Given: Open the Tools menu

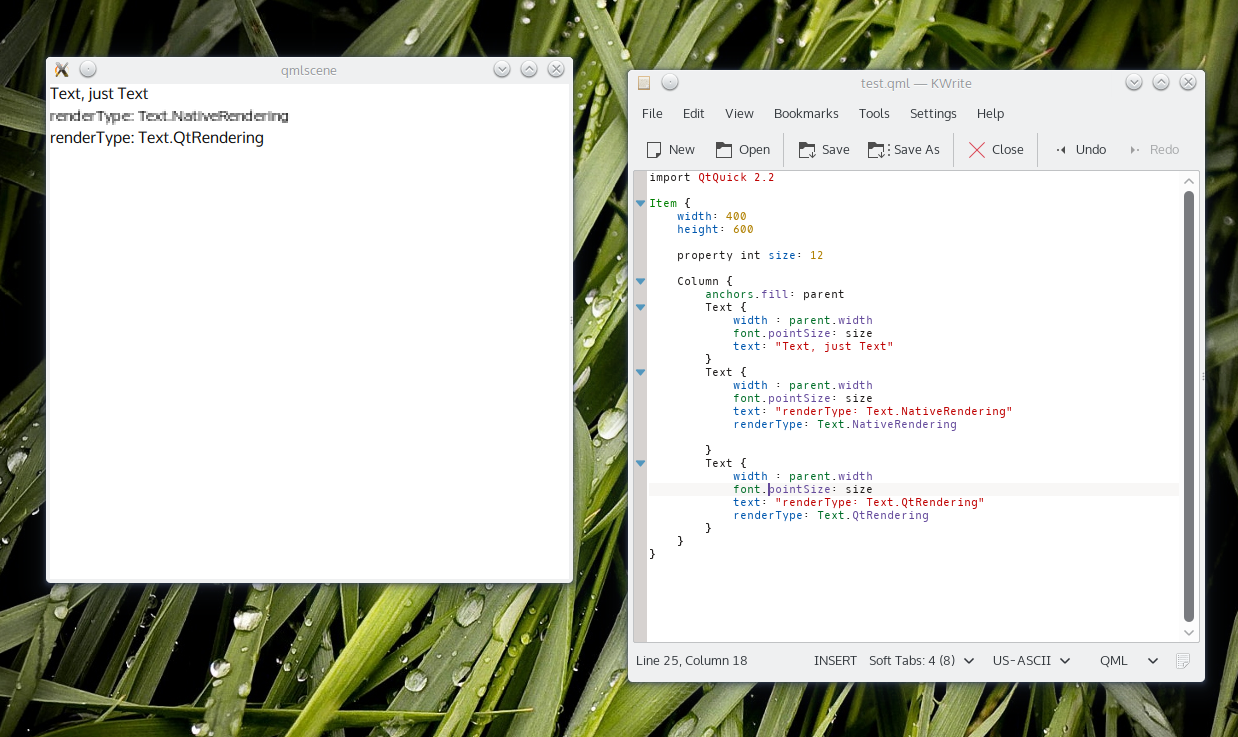Looking at the screenshot, I should (874, 114).
